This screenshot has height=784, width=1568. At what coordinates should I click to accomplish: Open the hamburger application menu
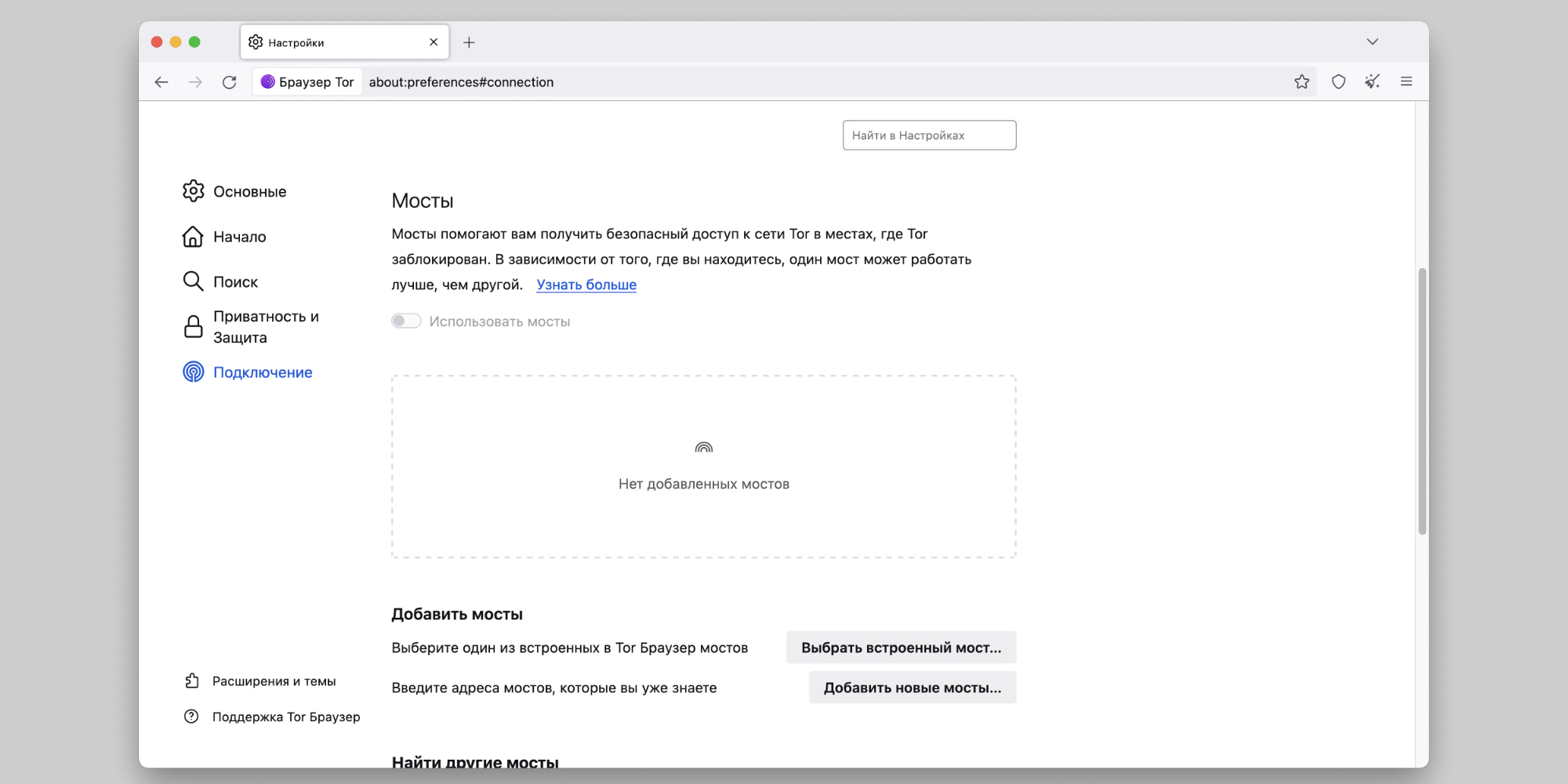[1406, 82]
